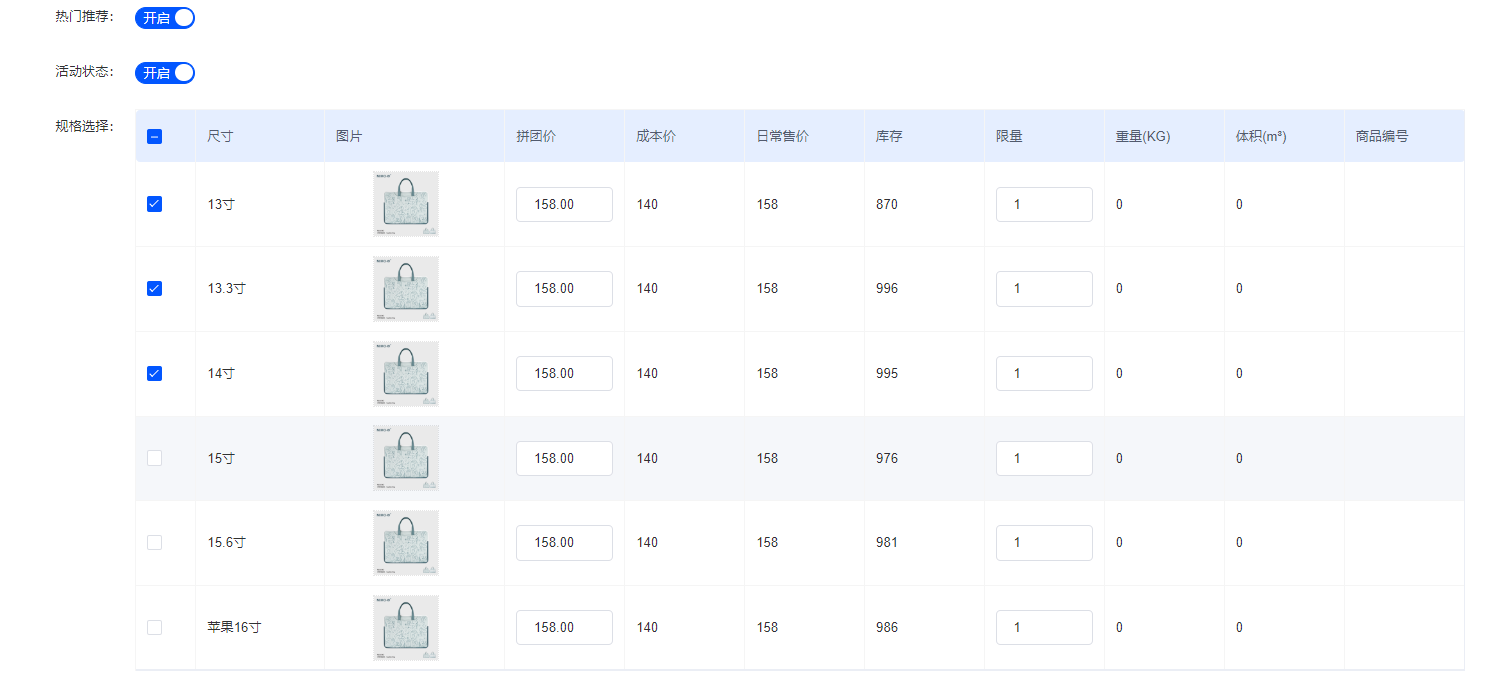Focus the 拼团价 input for 13寸
Image resolution: width=1498 pixels, height=682 pixels.
tap(564, 204)
